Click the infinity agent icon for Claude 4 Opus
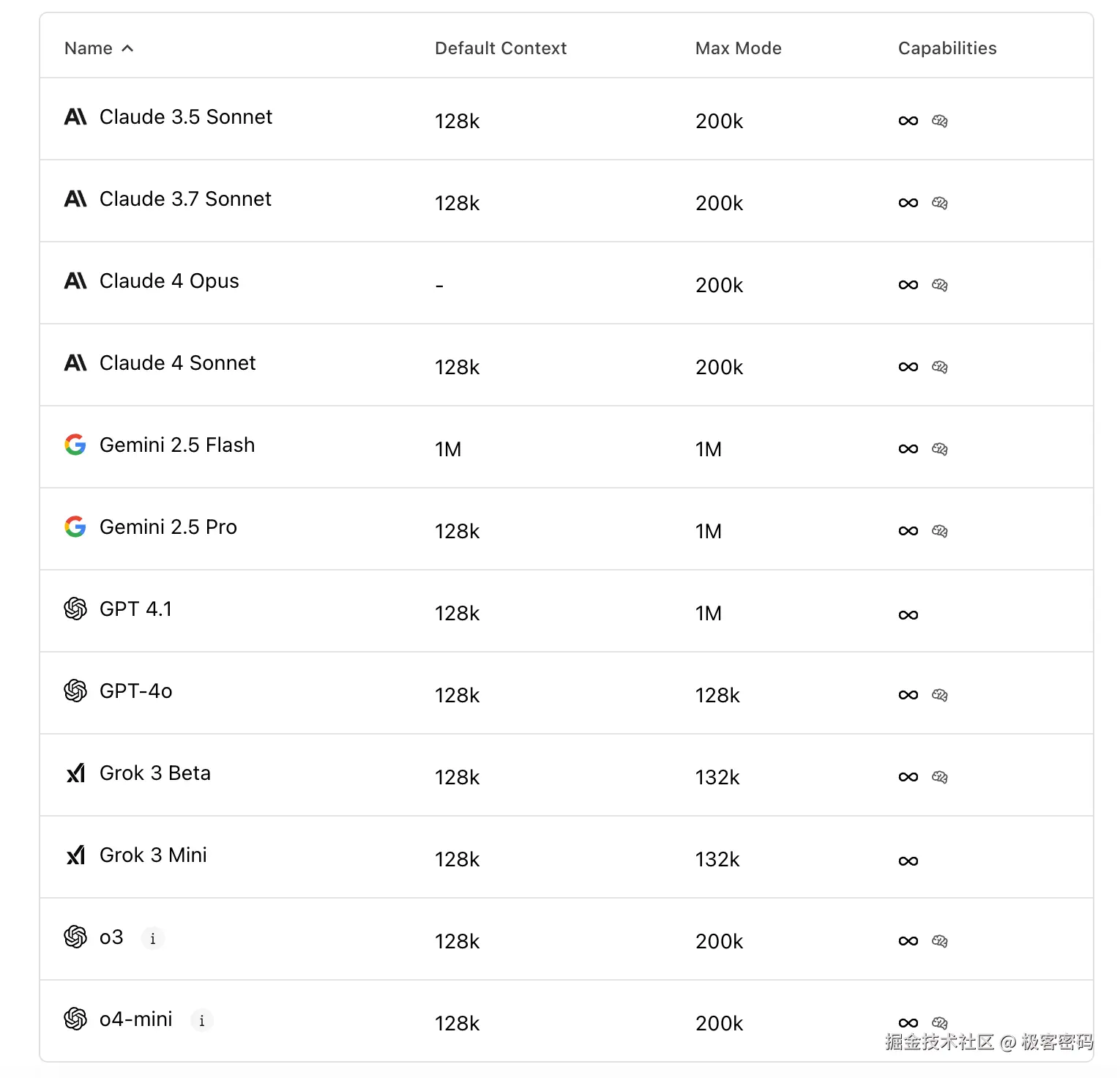Image resolution: width=1120 pixels, height=1078 pixels. [x=908, y=285]
